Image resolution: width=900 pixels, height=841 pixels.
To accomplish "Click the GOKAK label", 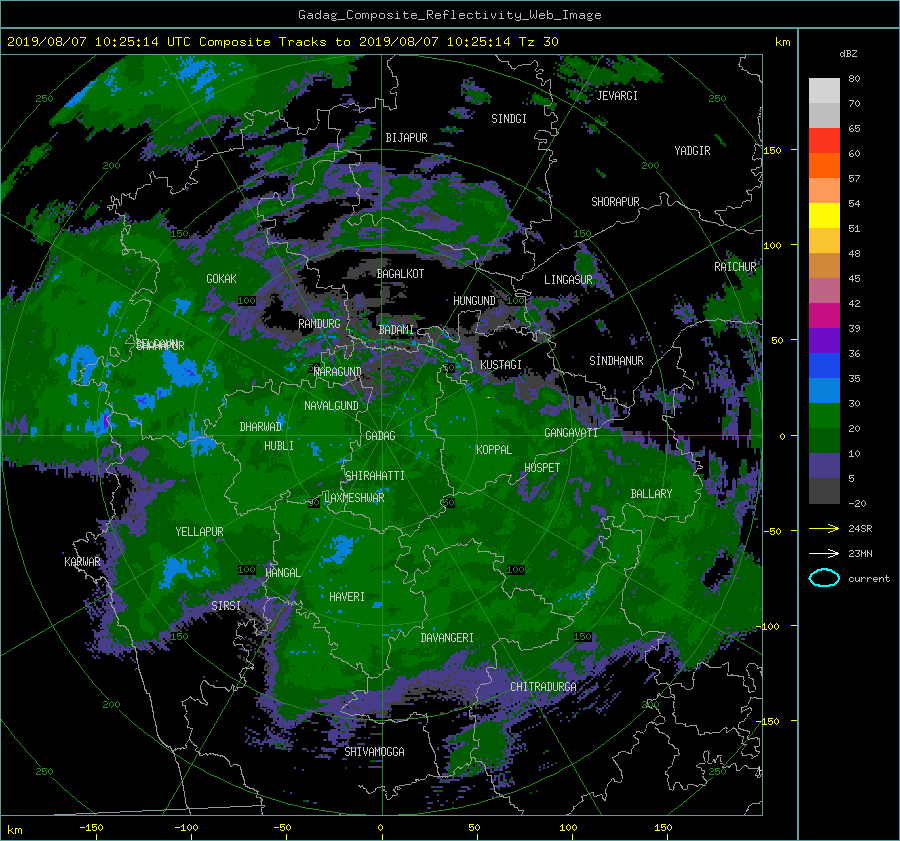I will pos(222,279).
